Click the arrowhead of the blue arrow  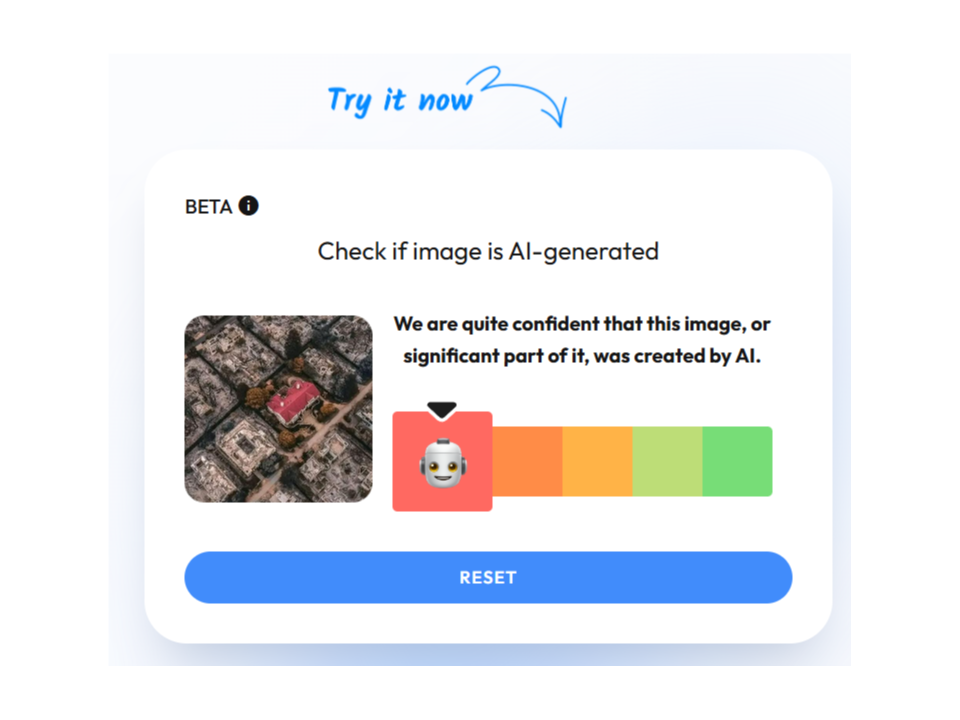point(555,113)
